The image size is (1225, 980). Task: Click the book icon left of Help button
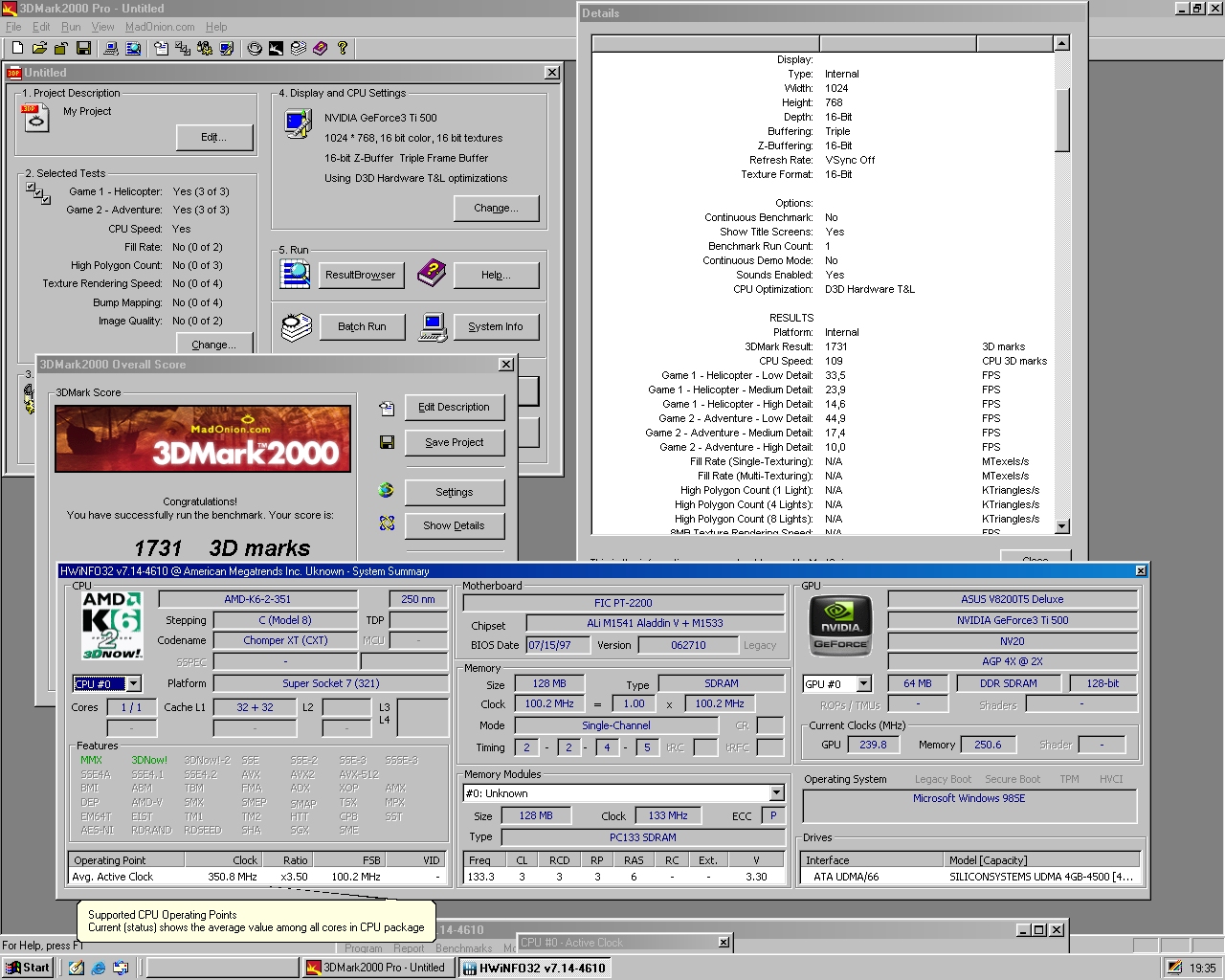[x=432, y=274]
